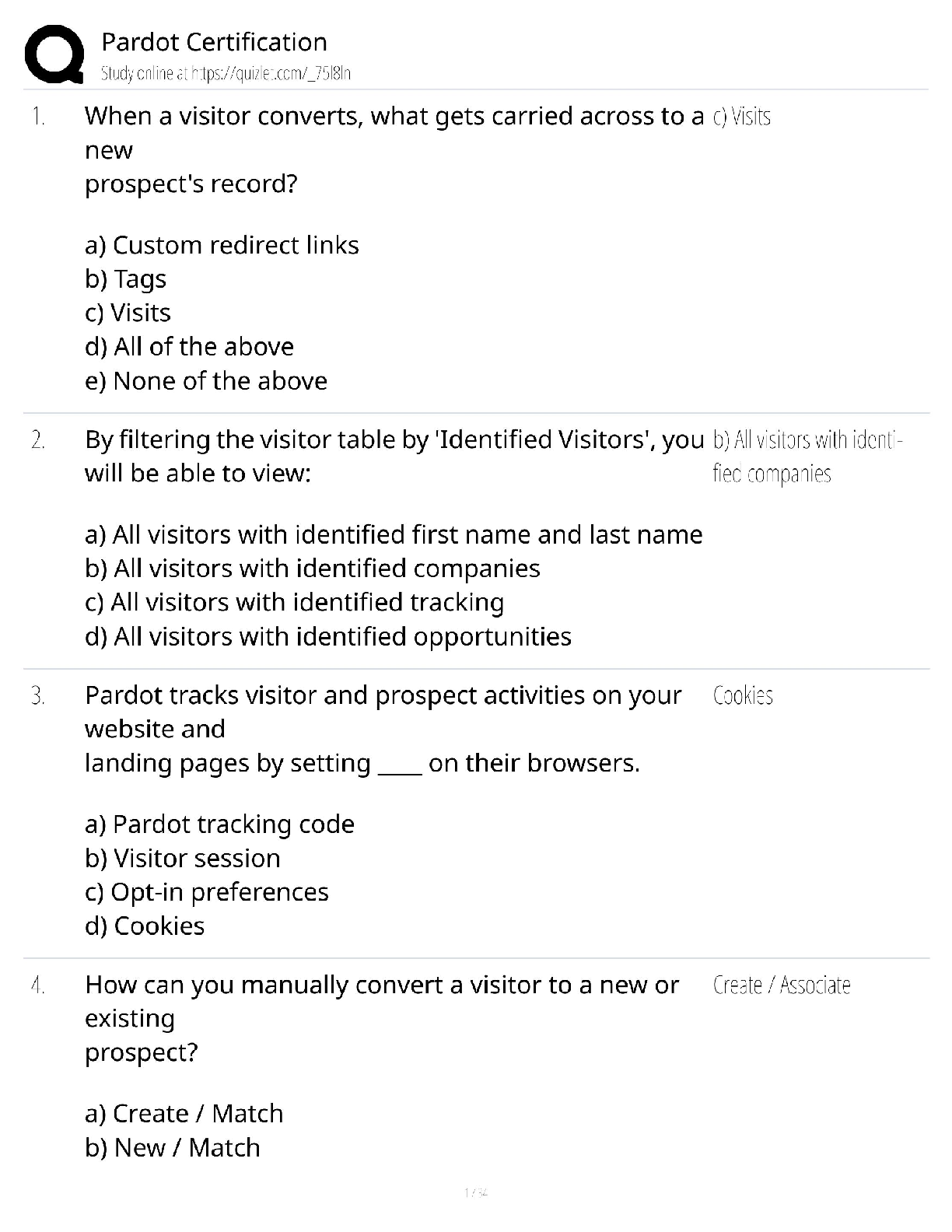Choose option 'b) Visitor session'
Viewport: 952px width, 1232px height.
182,858
